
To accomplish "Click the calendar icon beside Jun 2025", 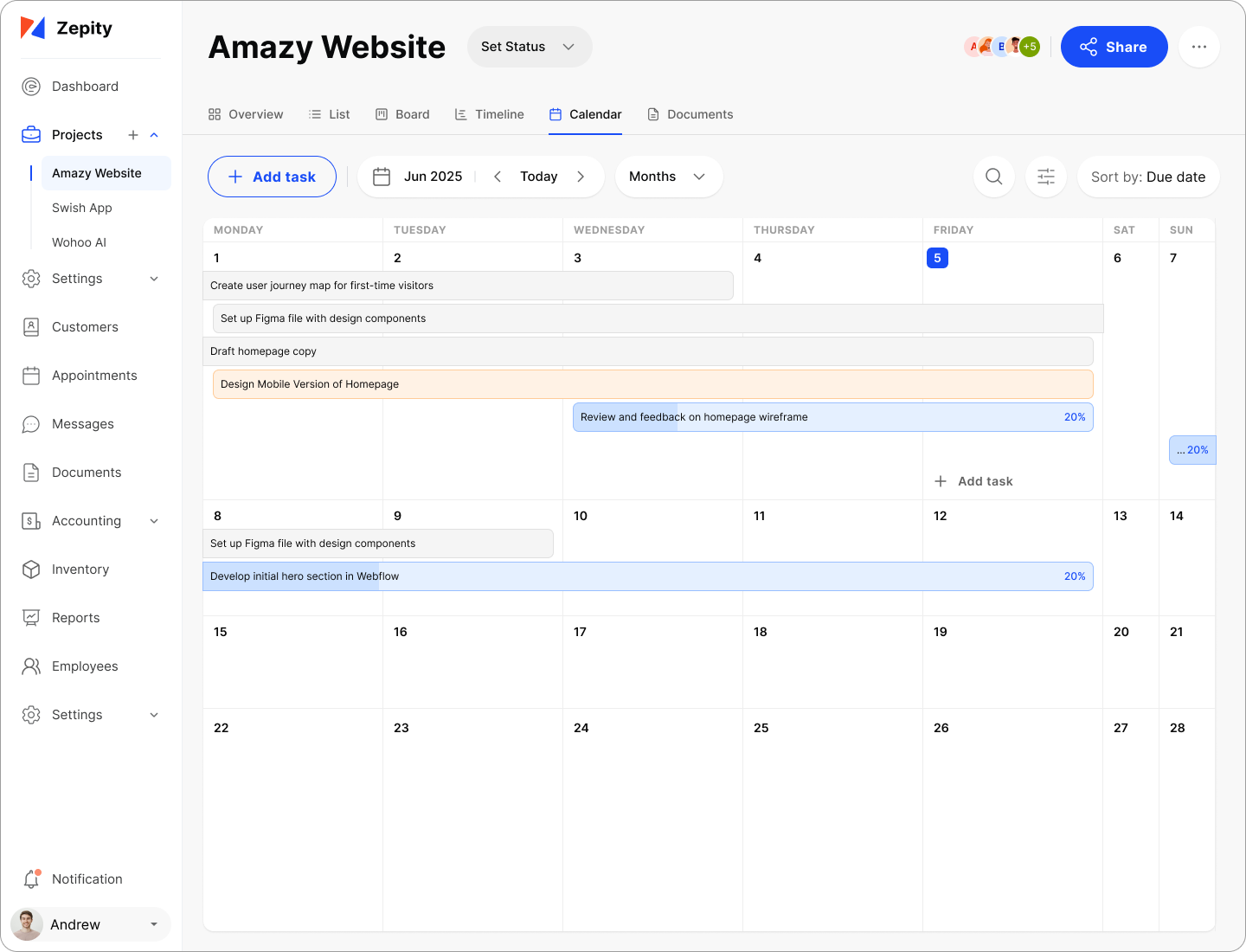I will point(382,177).
